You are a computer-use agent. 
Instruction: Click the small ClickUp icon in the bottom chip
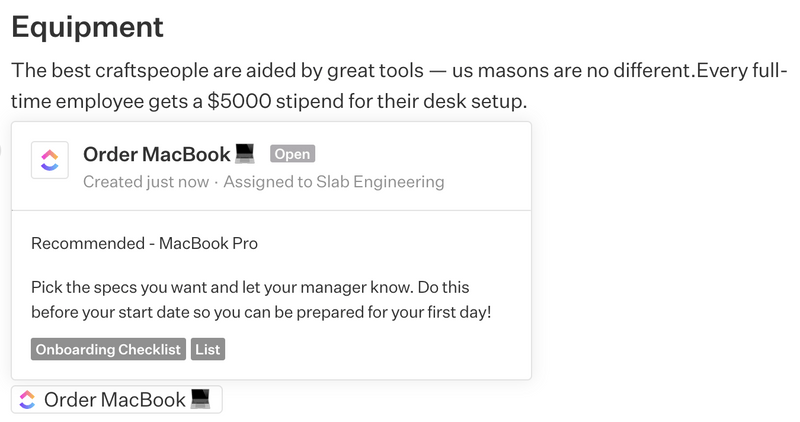click(x=28, y=400)
